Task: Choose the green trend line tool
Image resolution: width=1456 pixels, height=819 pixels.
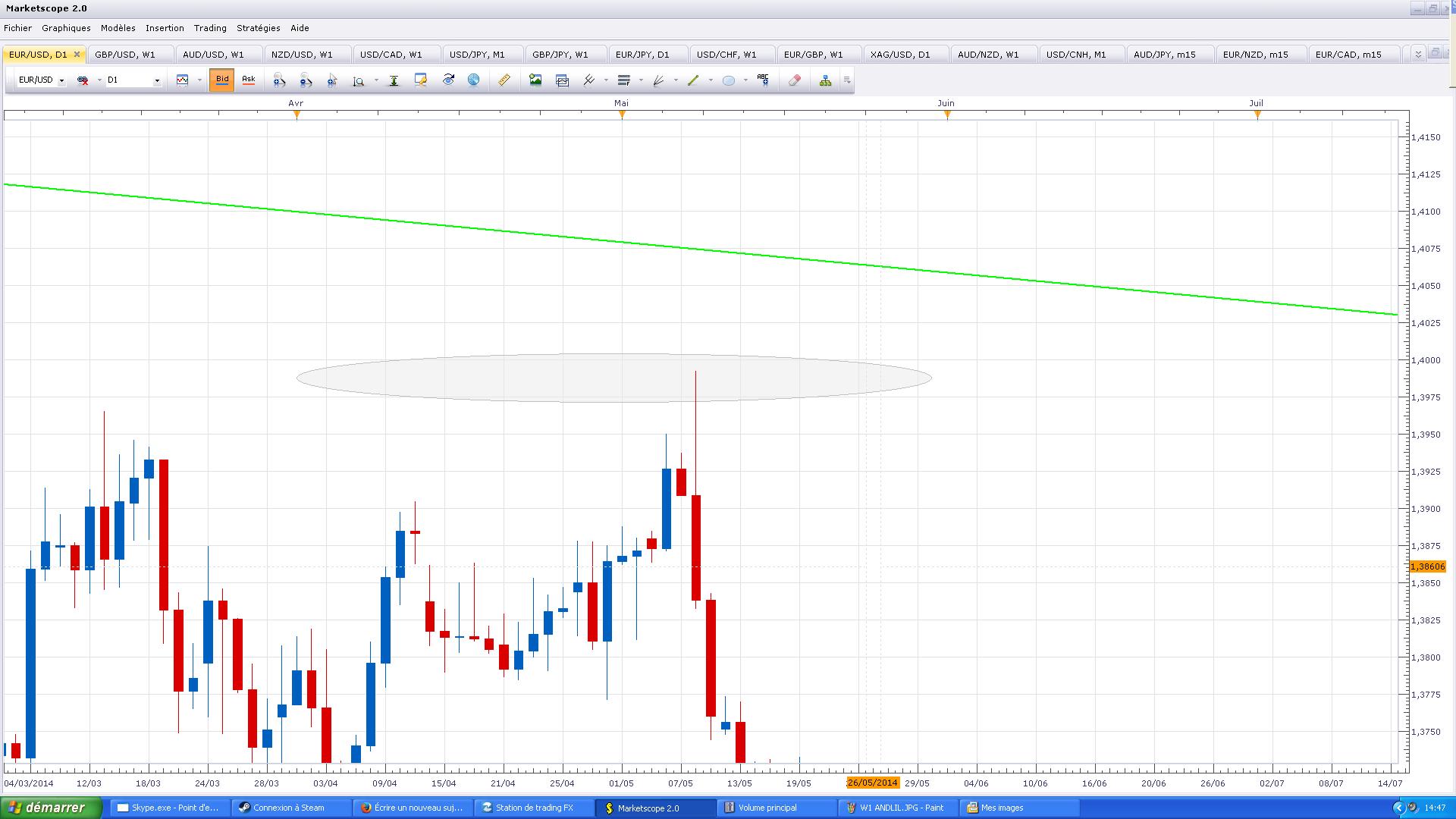Action: point(692,80)
